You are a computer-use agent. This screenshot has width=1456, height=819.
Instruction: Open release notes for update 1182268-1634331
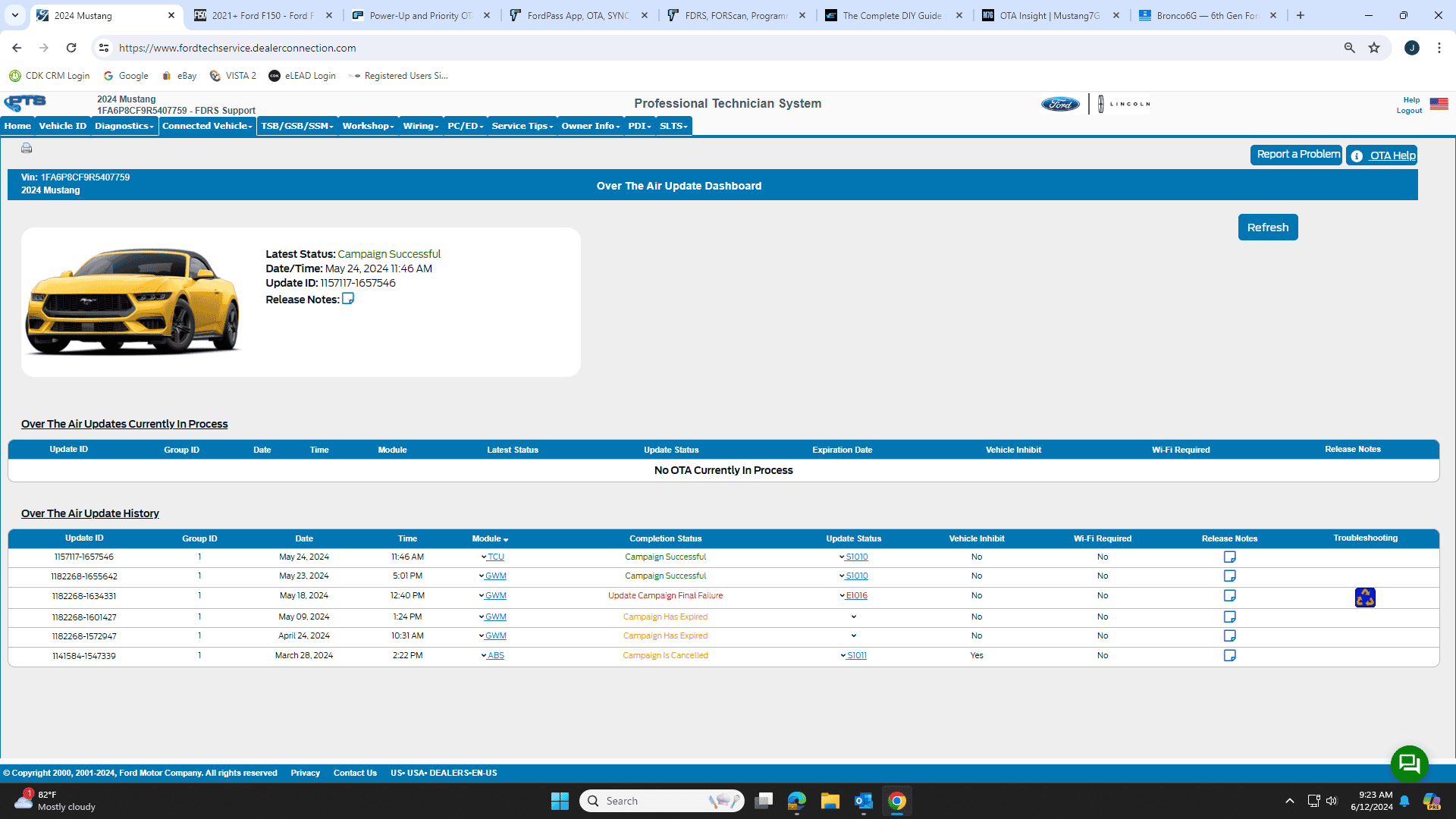1229,596
